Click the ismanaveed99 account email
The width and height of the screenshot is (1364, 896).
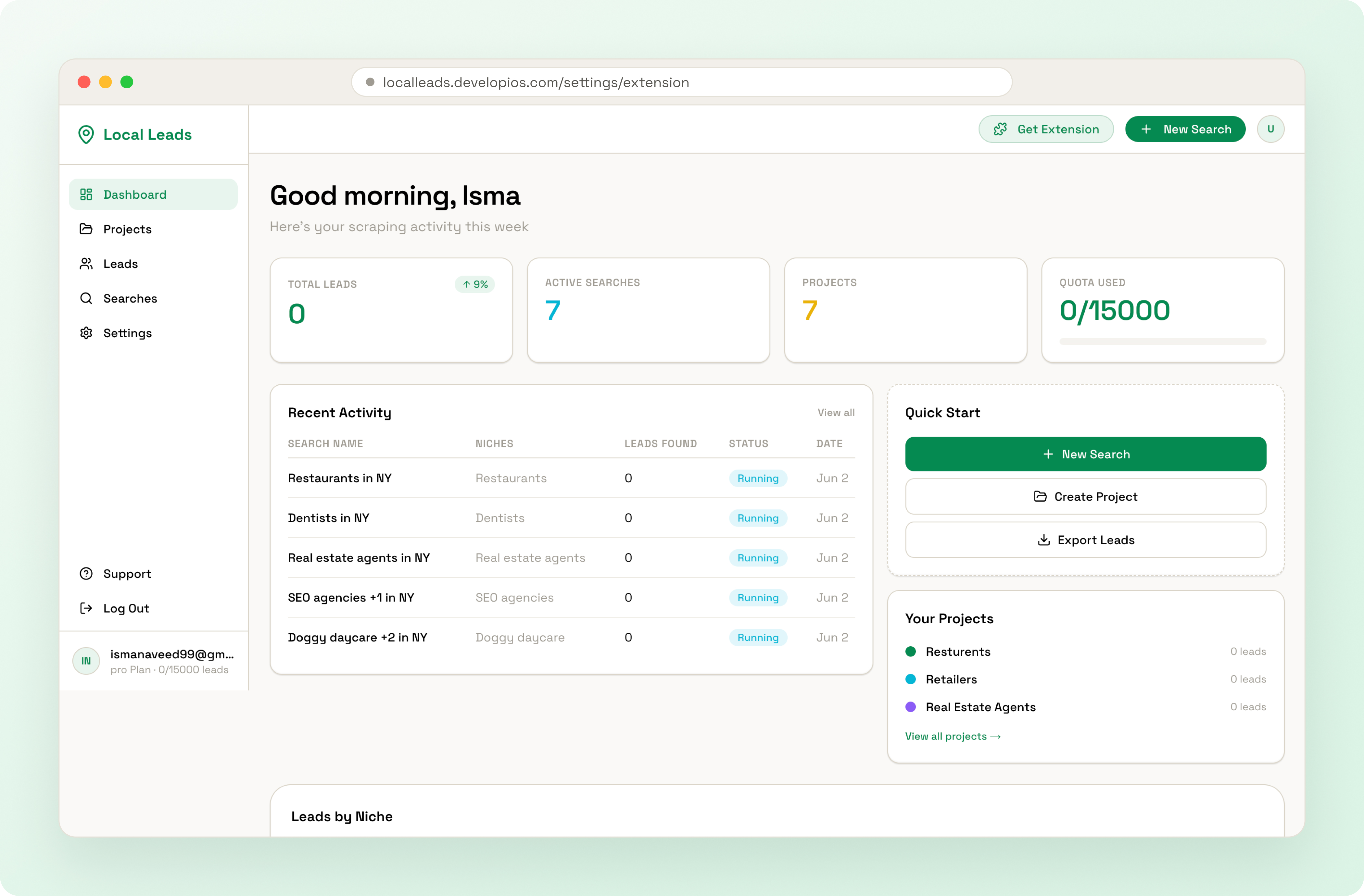click(x=172, y=654)
